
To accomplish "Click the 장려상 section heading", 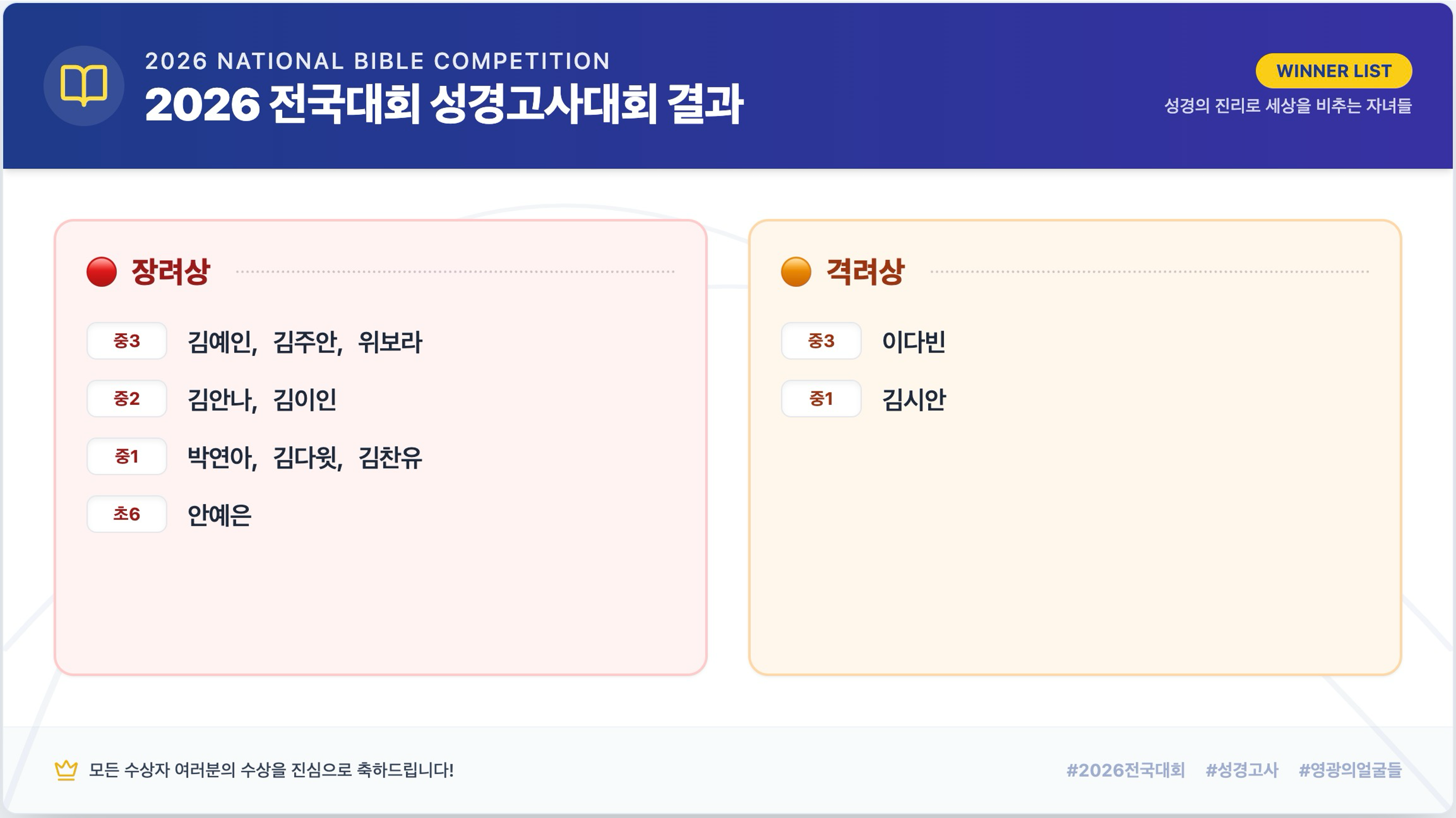I will pyautogui.click(x=171, y=272).
